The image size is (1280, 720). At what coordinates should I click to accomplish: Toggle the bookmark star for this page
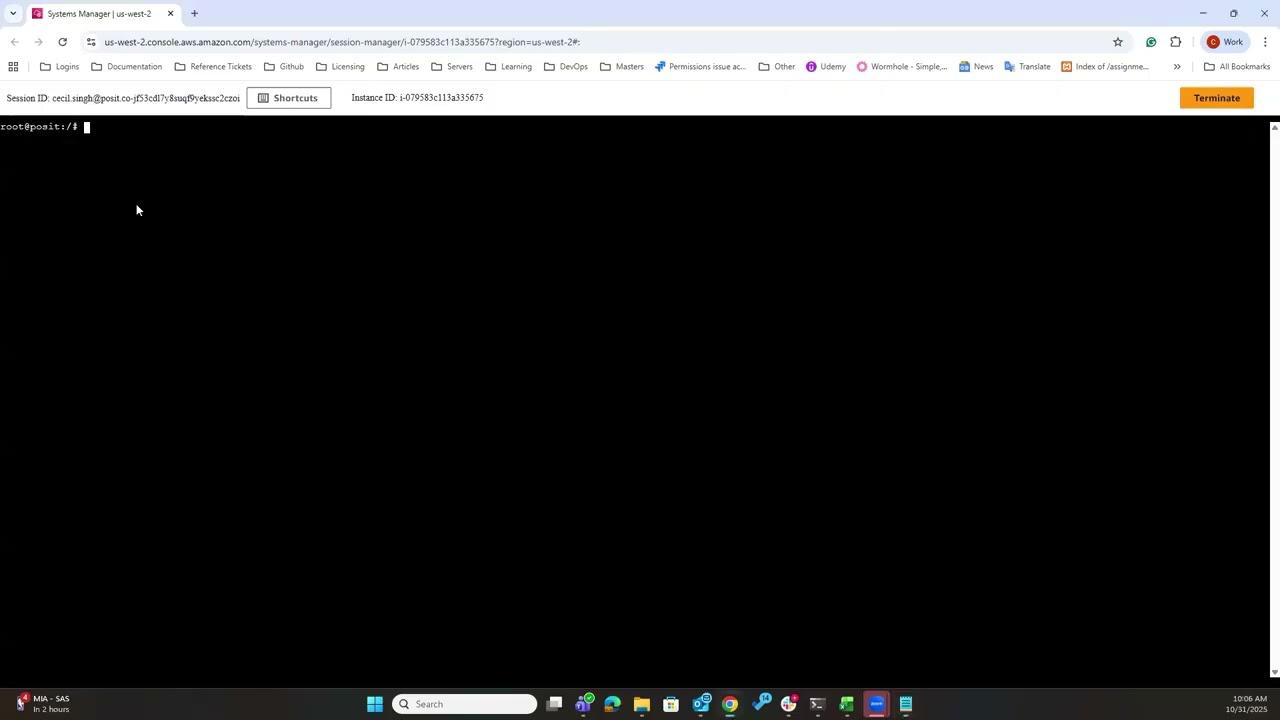[1118, 42]
